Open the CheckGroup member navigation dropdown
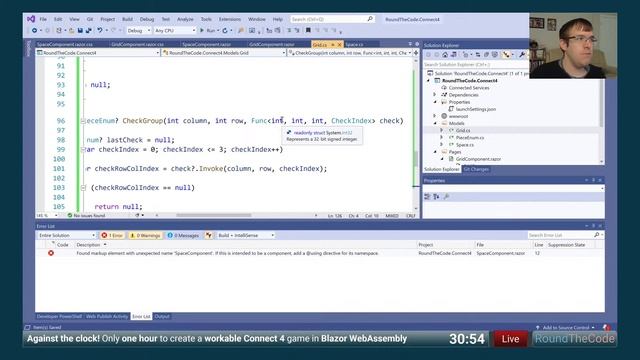The height and width of the screenshot is (360, 640). [349, 53]
